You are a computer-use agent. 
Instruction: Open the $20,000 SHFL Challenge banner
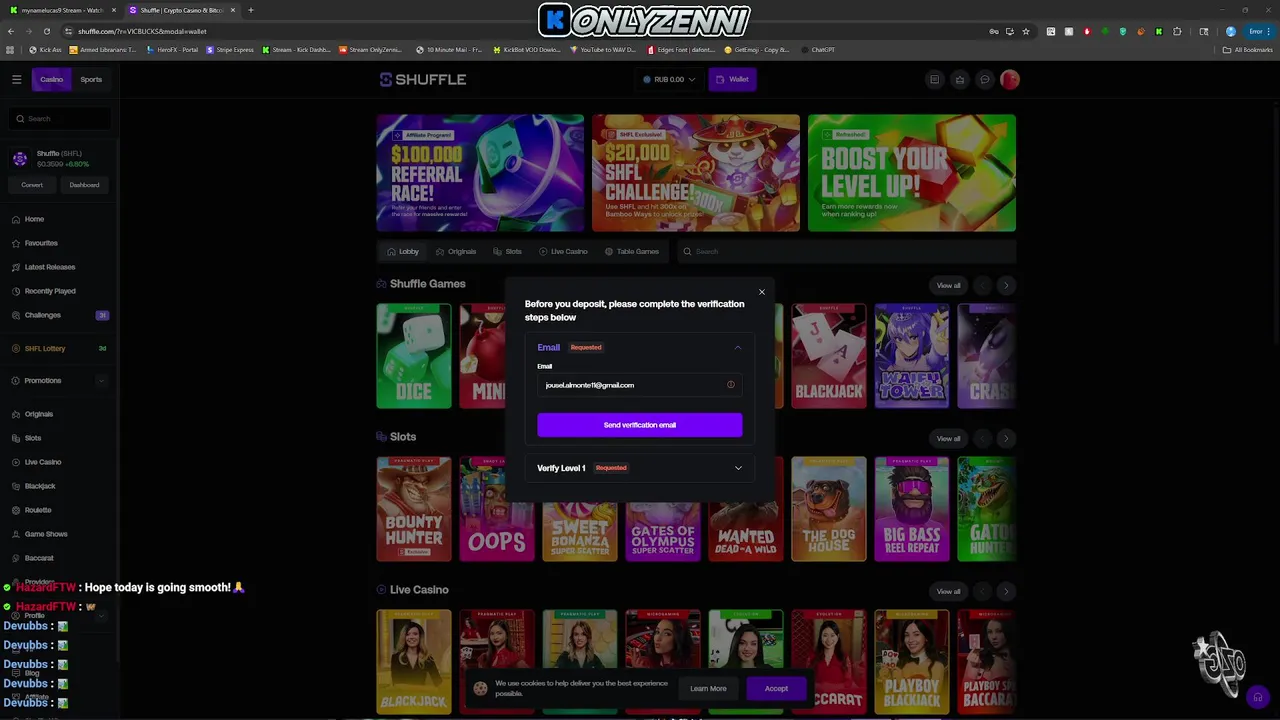pyautogui.click(x=696, y=173)
